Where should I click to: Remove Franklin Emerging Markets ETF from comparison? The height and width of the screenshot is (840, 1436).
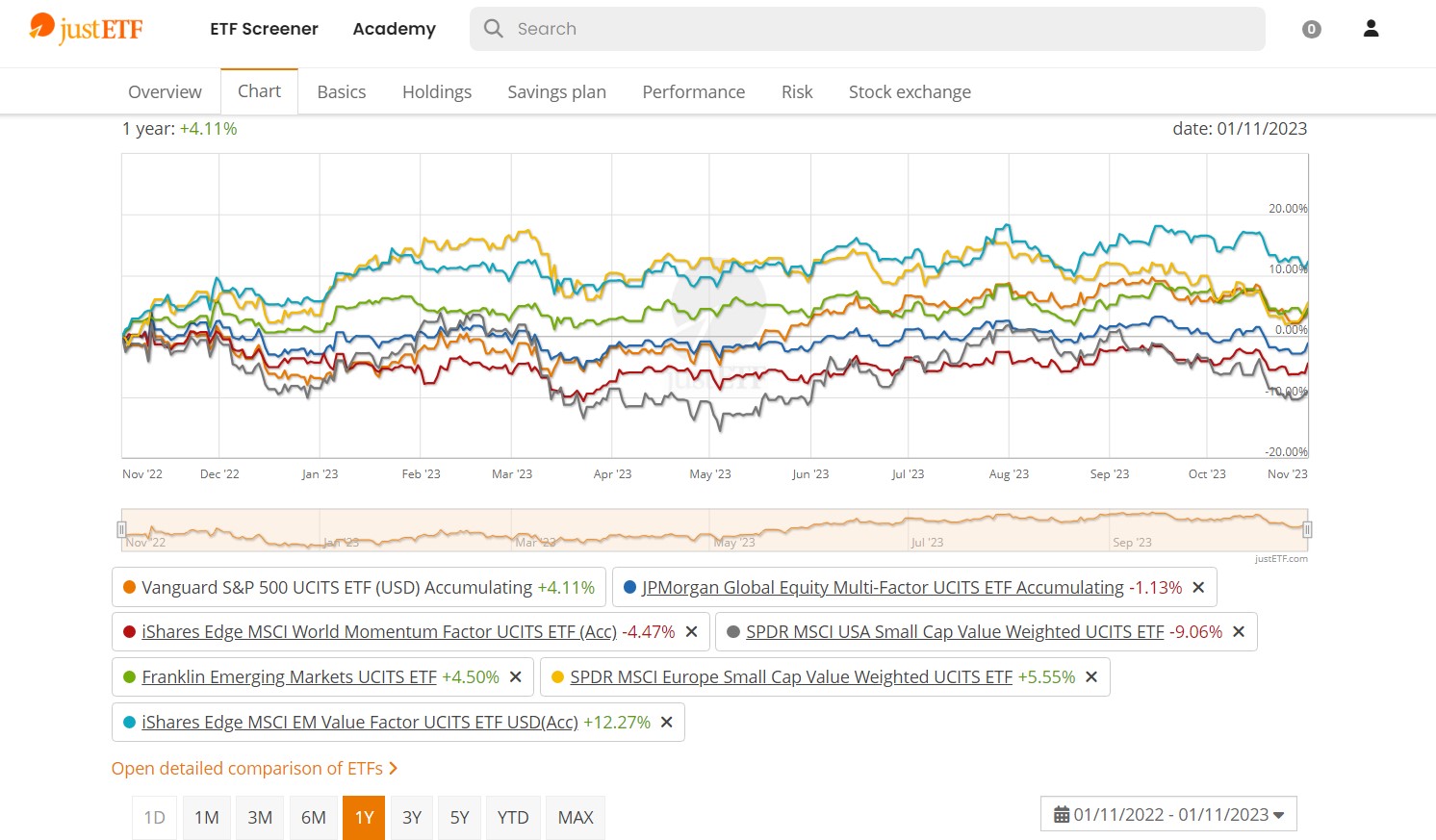click(515, 677)
